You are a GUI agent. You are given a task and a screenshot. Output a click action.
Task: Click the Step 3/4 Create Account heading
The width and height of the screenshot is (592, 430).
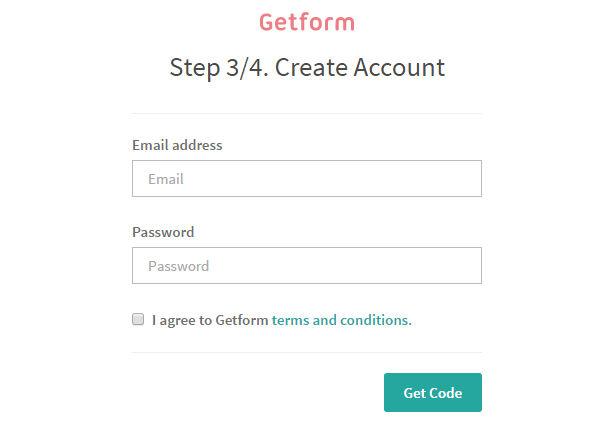click(x=307, y=68)
